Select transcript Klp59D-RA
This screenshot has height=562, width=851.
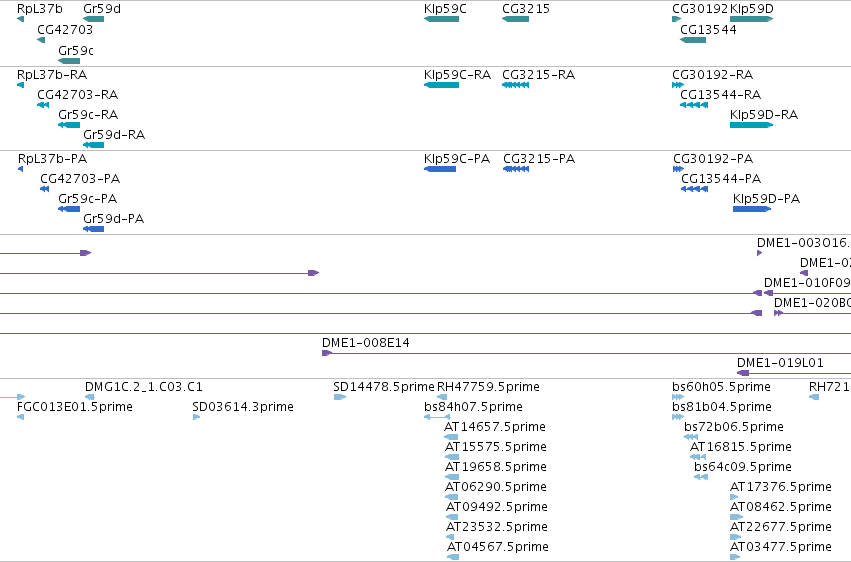coord(764,114)
